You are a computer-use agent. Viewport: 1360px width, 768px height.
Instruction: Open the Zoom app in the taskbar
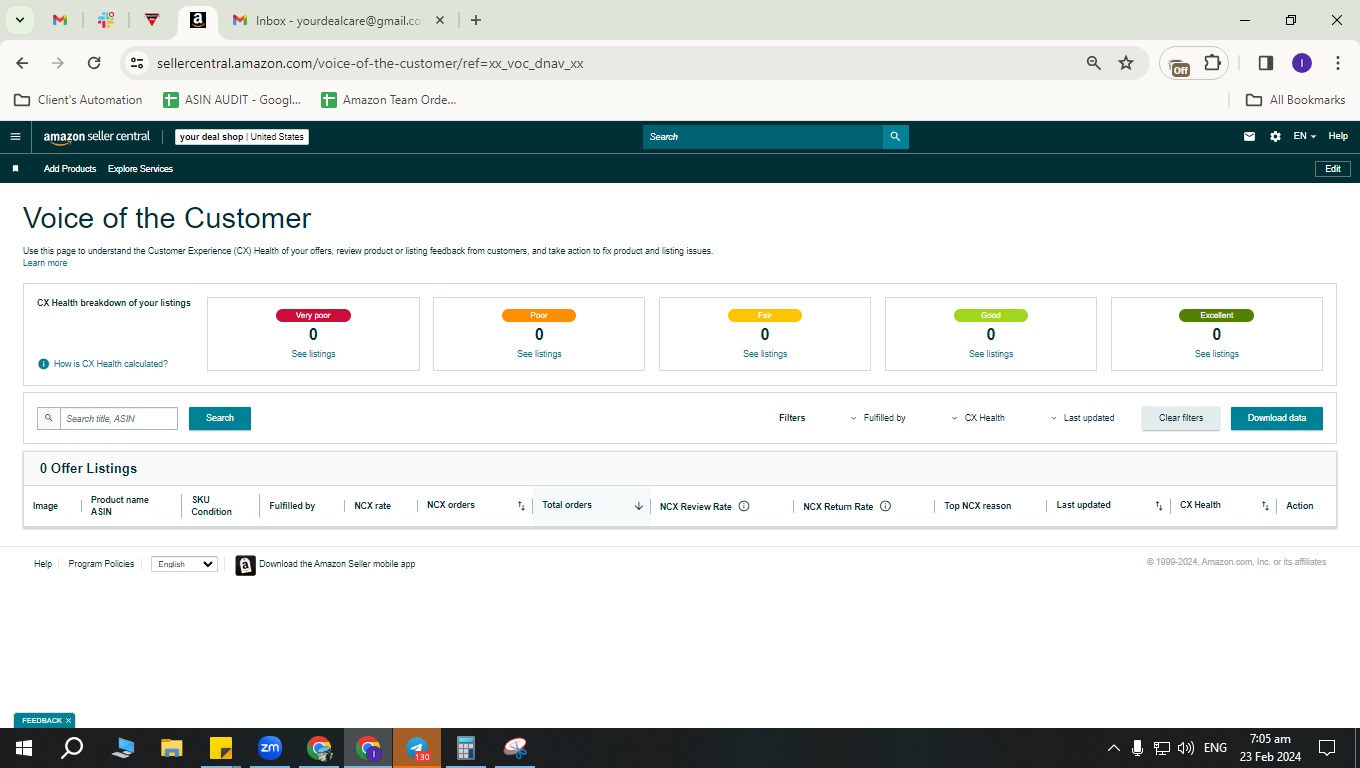[270, 748]
